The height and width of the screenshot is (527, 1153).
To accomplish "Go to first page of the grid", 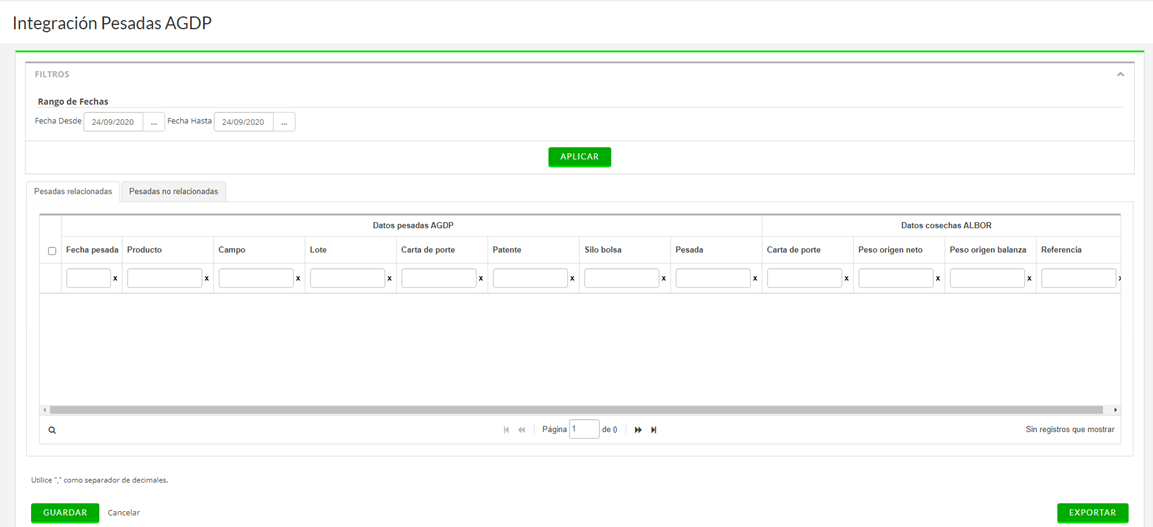I will point(506,430).
